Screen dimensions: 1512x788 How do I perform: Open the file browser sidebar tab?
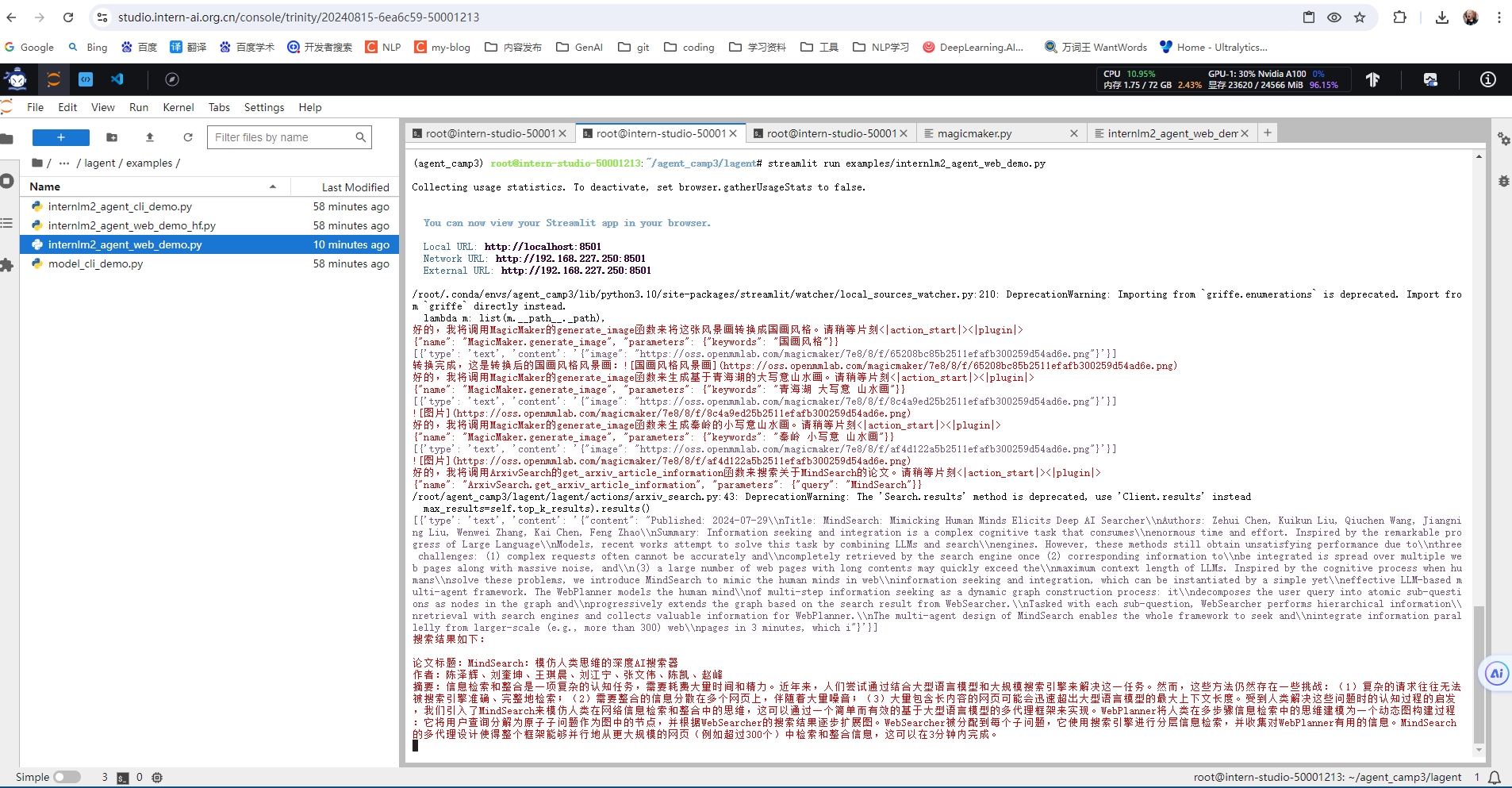(7, 139)
